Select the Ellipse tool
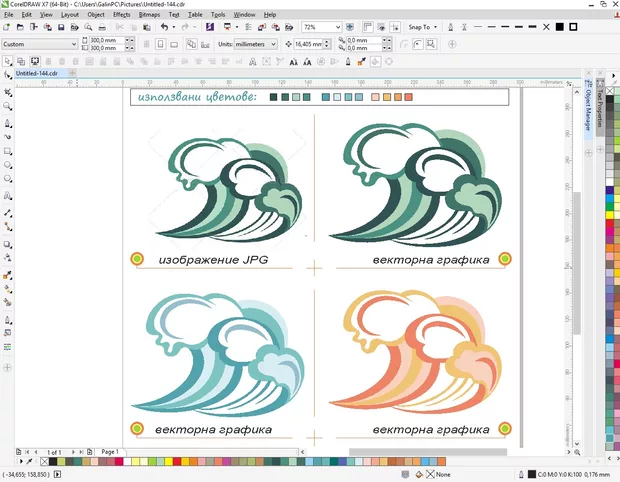 pos(7,165)
